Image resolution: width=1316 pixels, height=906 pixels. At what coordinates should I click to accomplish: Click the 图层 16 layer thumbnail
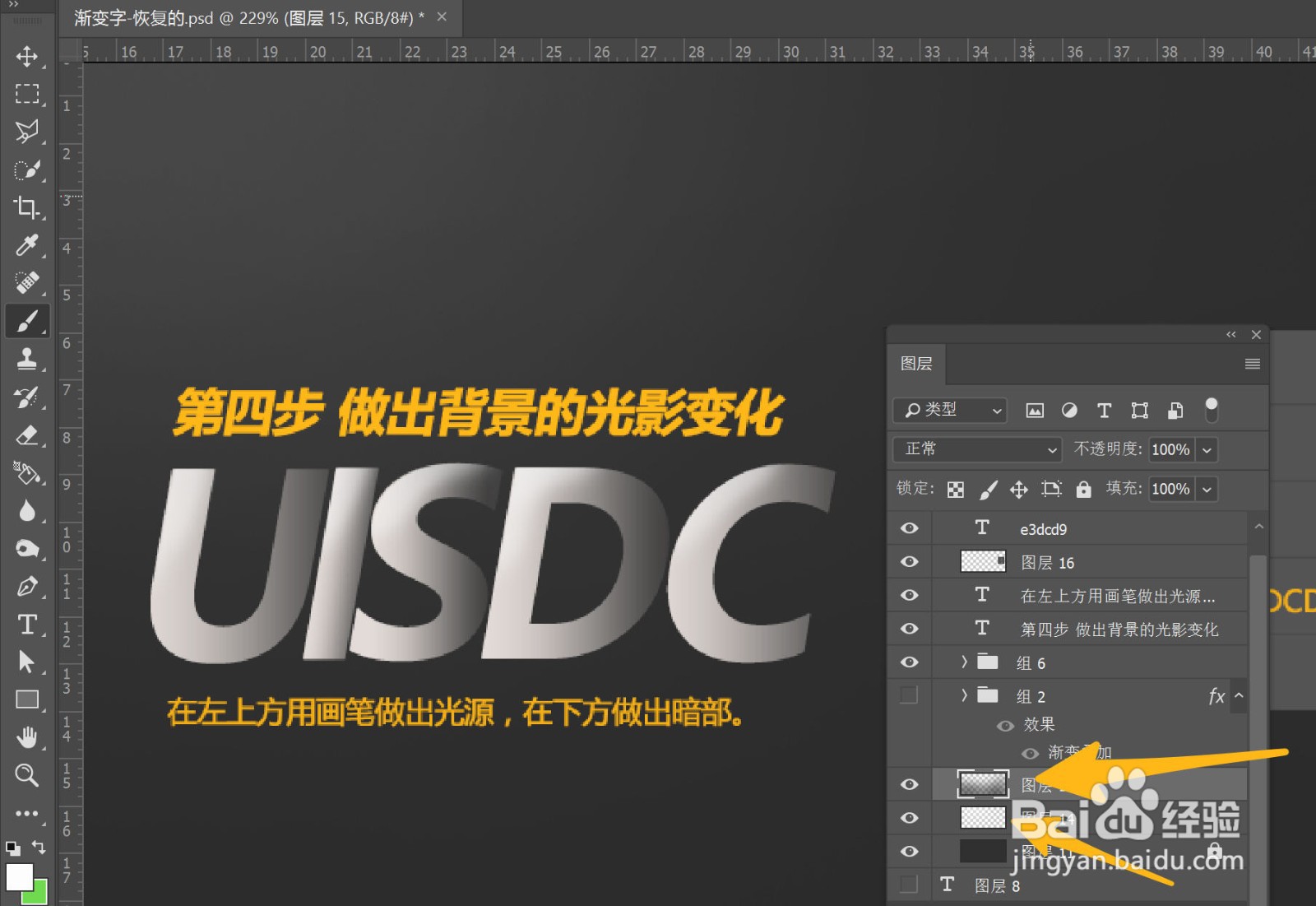click(x=982, y=561)
